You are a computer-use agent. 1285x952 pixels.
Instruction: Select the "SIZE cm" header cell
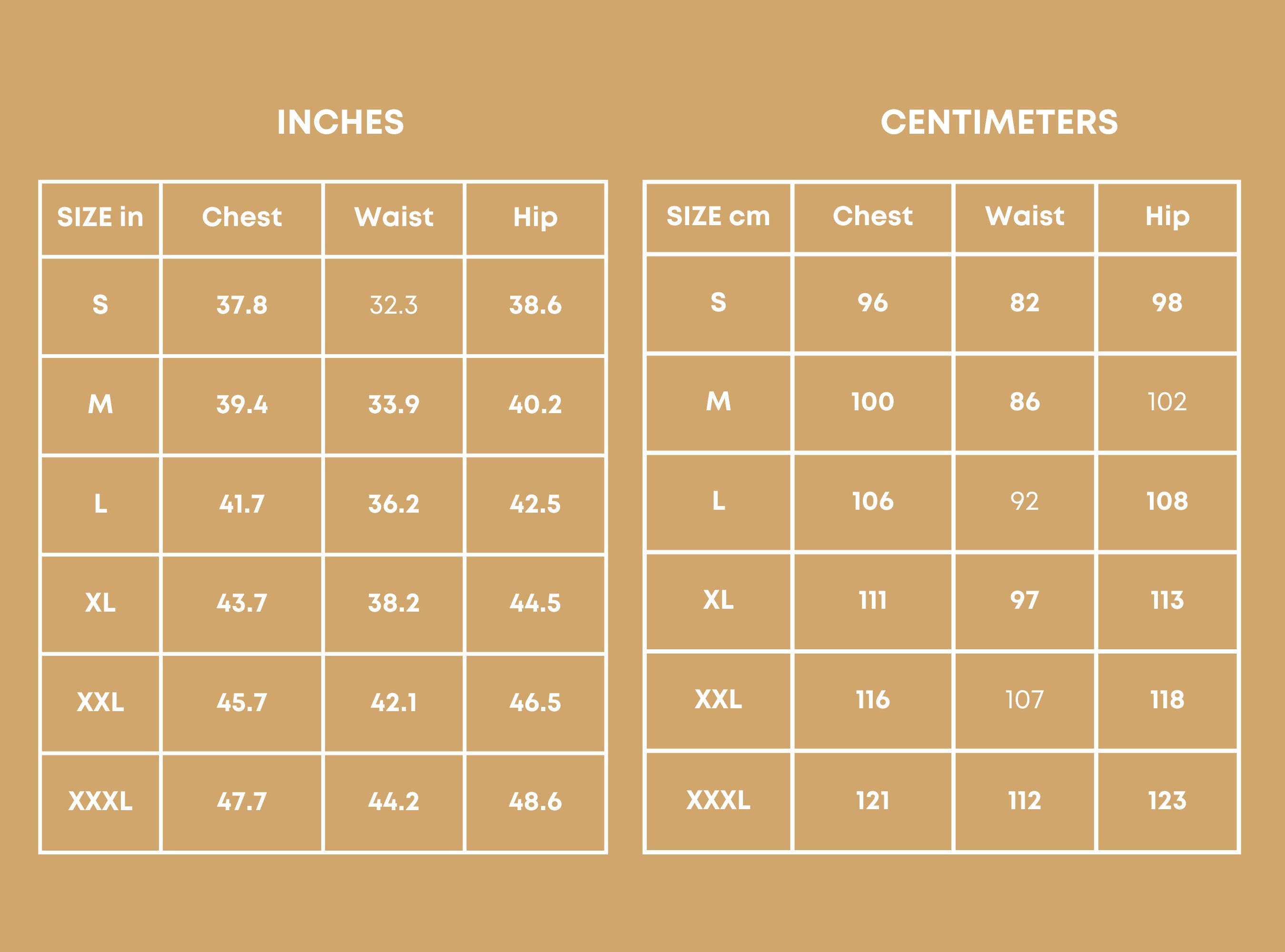[x=718, y=216]
